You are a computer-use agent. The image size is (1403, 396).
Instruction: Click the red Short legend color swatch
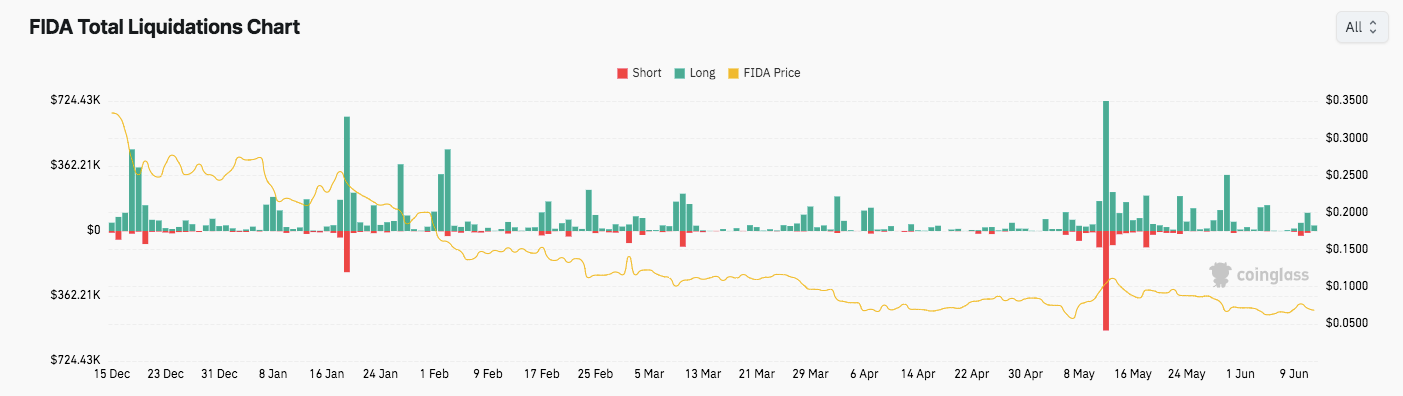click(x=622, y=73)
